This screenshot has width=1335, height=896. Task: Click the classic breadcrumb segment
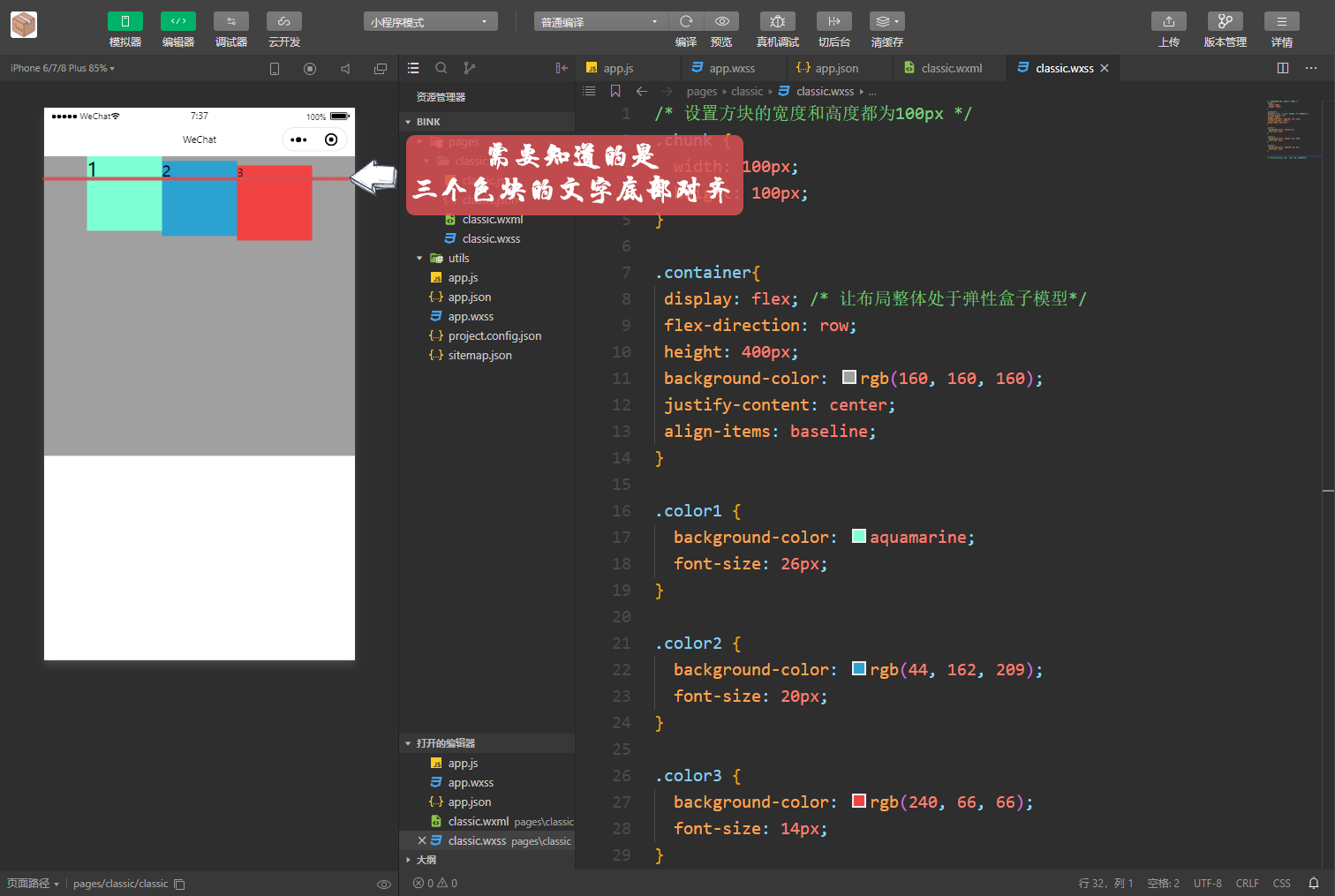[747, 91]
